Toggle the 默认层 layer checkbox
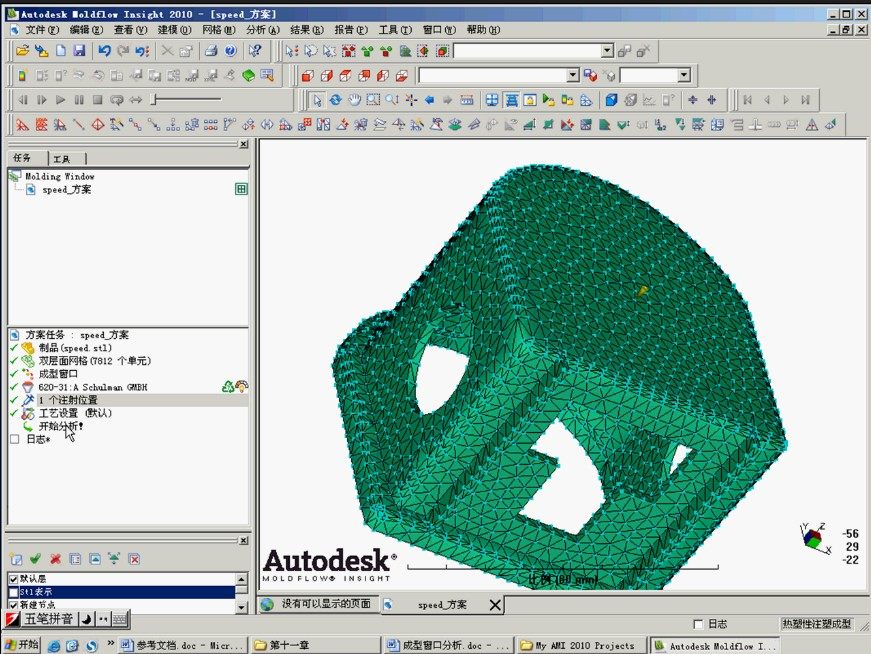 pyautogui.click(x=13, y=579)
